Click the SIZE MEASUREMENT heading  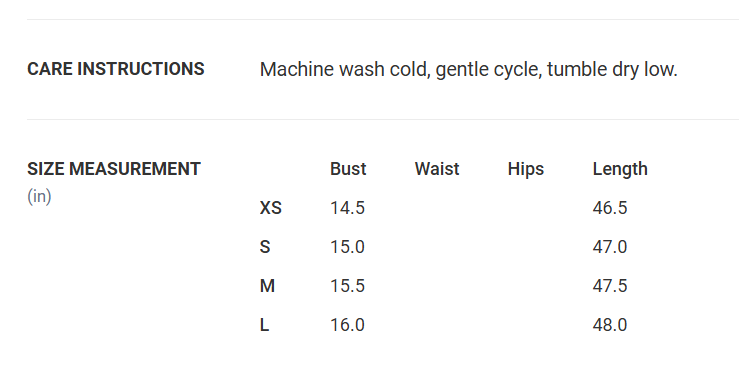pyautogui.click(x=114, y=169)
